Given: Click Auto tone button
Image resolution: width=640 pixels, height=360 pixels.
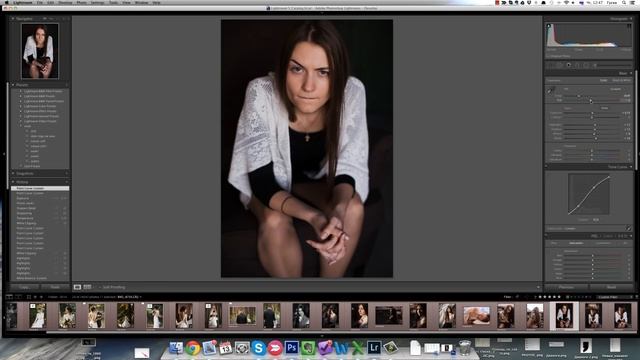Looking at the screenshot, I should coord(604,108).
